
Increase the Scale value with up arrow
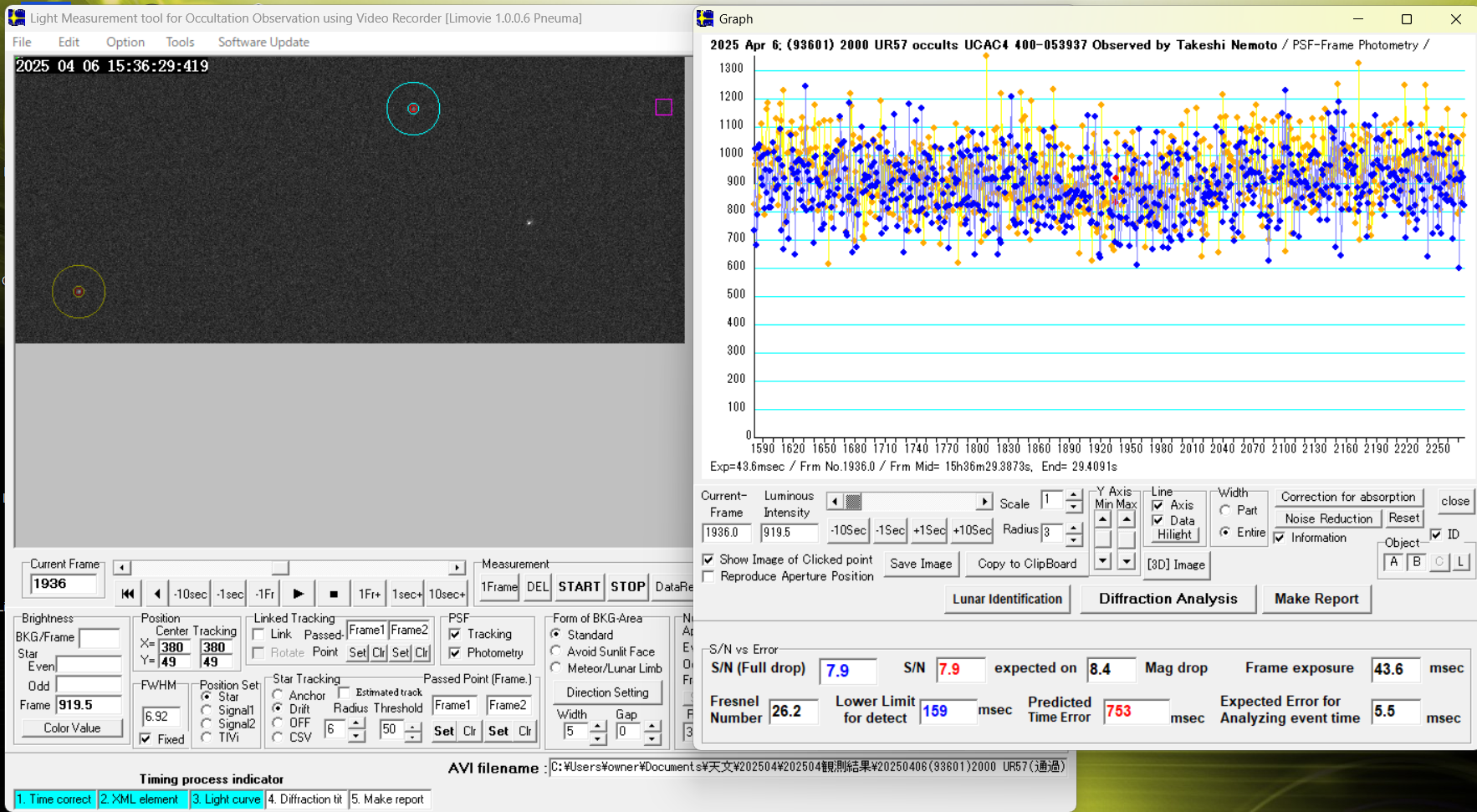pos(1073,496)
